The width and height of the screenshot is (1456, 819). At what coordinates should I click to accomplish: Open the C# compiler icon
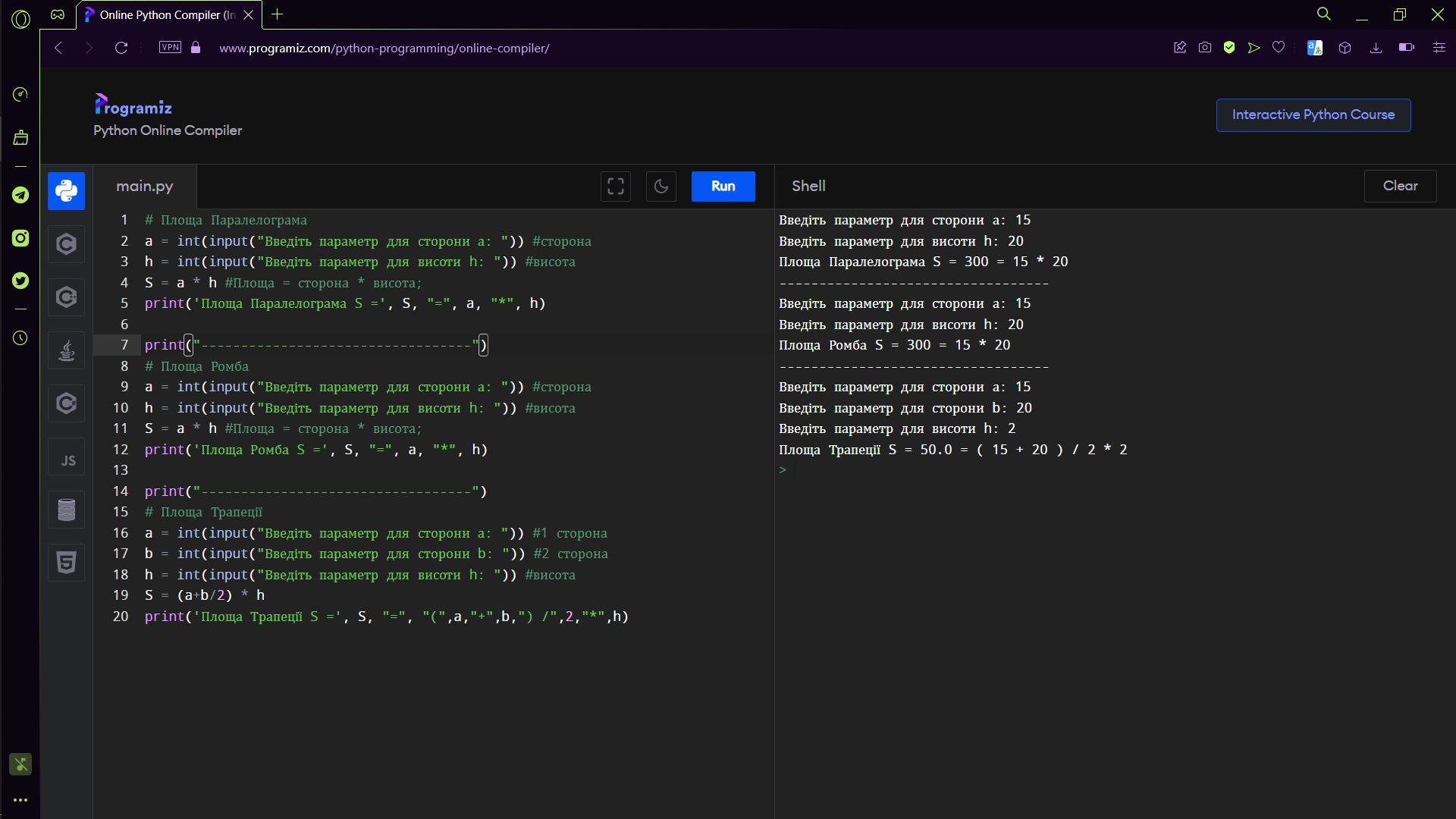point(66,403)
